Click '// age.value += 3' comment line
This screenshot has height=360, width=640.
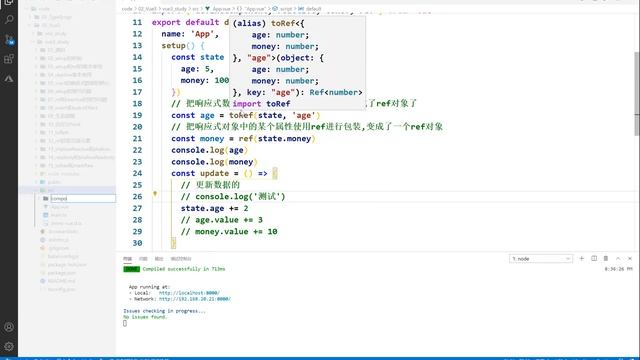[222, 220]
